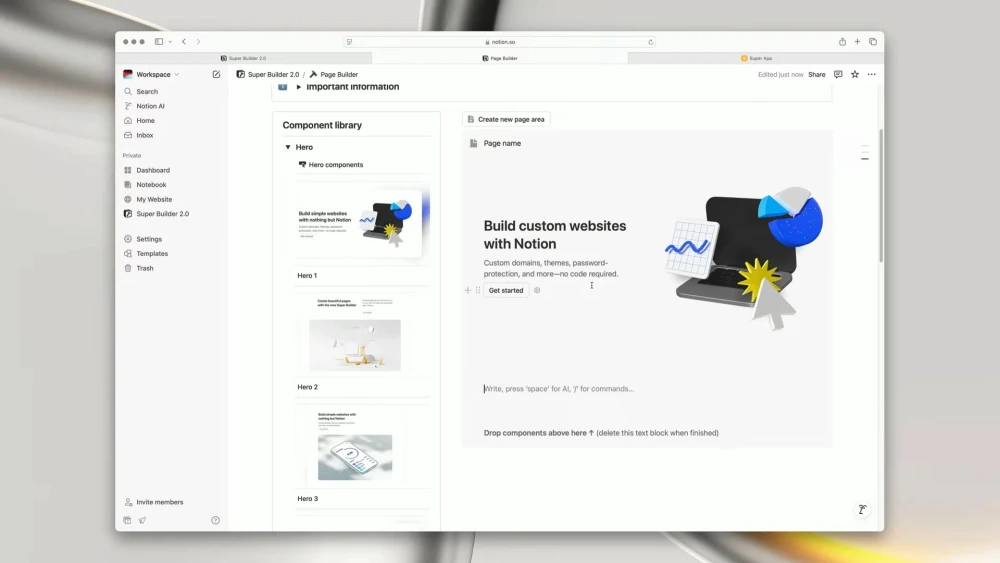Viewport: 1000px width, 563px height.
Task: Click the six-dot block drag handle
Action: 478,291
